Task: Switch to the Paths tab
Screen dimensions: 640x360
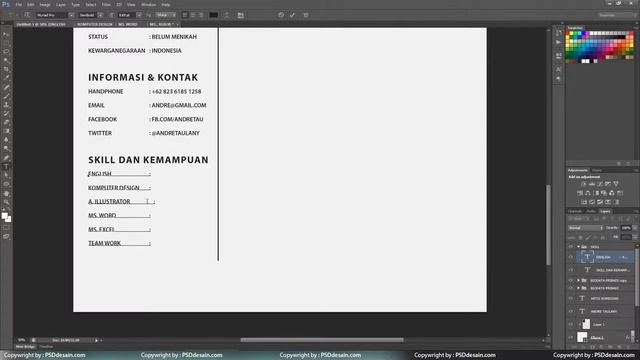Action: 591,211
